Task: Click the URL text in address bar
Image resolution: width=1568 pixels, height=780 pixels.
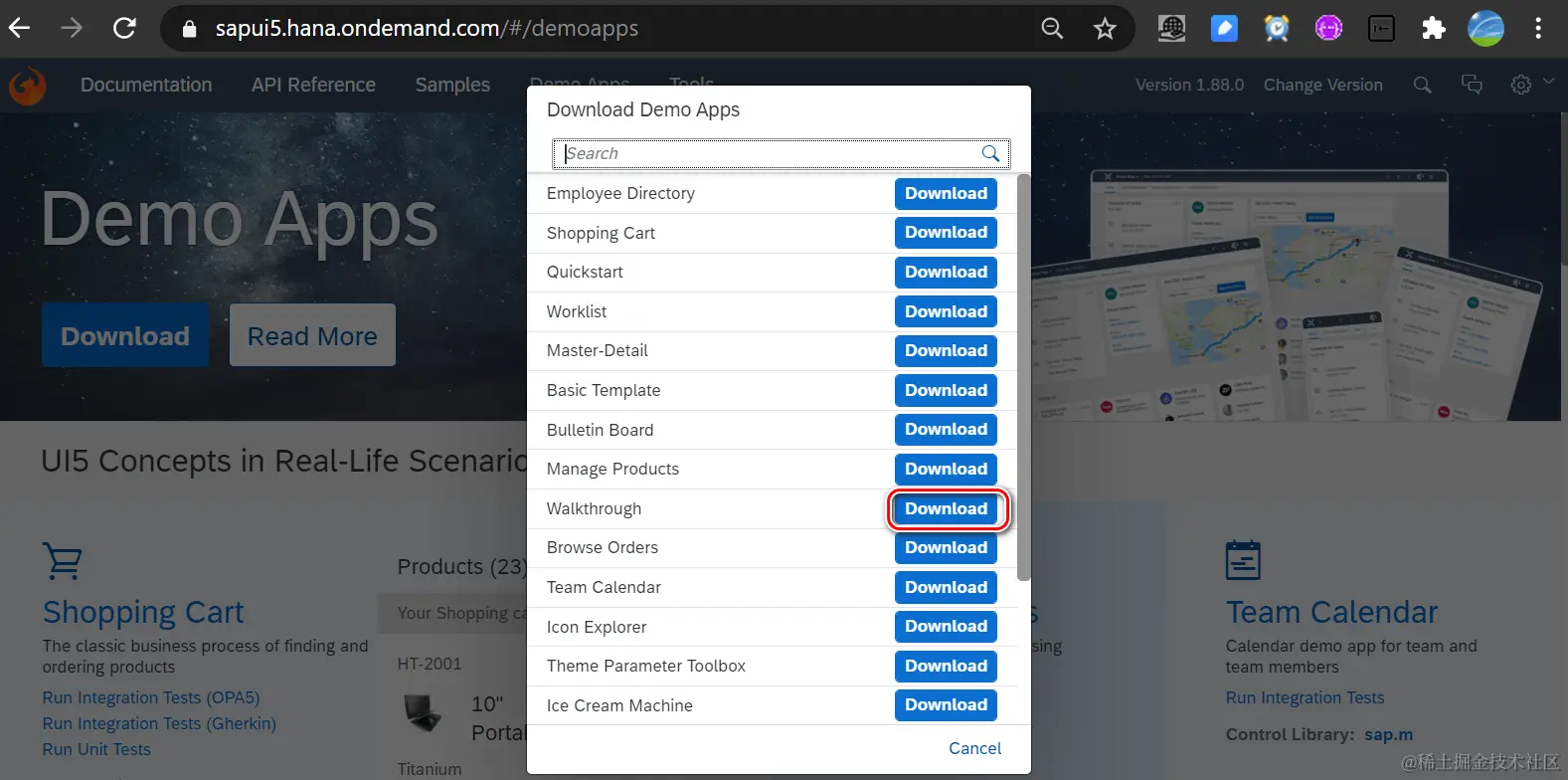Action: (427, 28)
